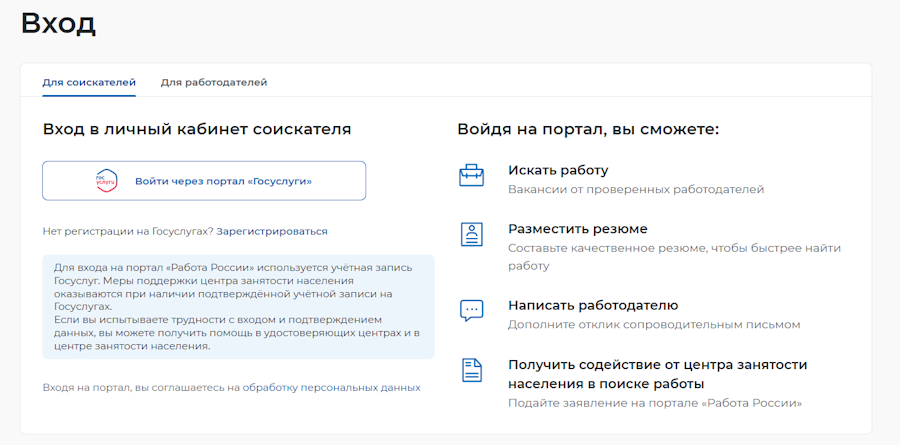This screenshot has height=445, width=900.
Task: Click the Написать работодателю heading
Action: point(593,305)
